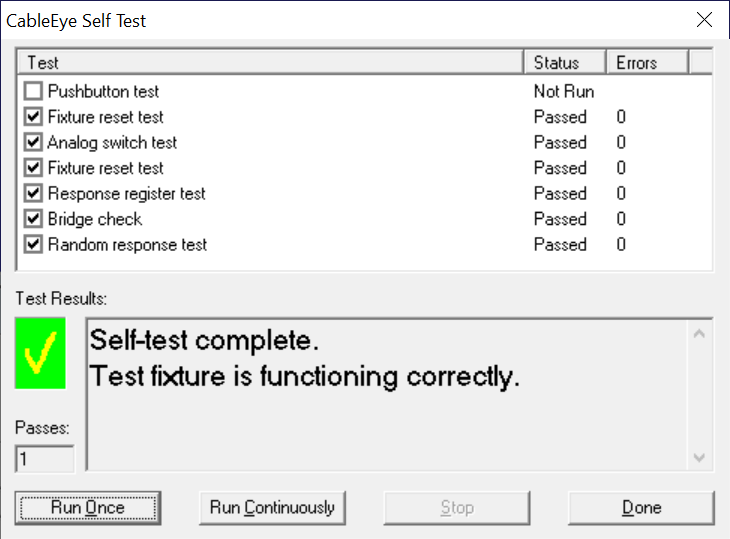
Task: Toggle the Analog switch test checkbox
Action: click(x=33, y=142)
